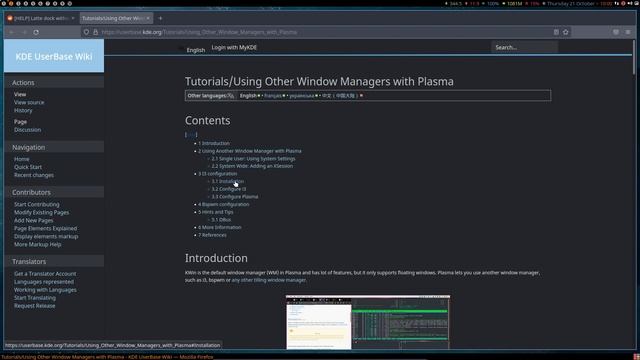Jump to 2.1 Single User: System Settings
Viewport: 640px width, 360px height.
coord(253,159)
